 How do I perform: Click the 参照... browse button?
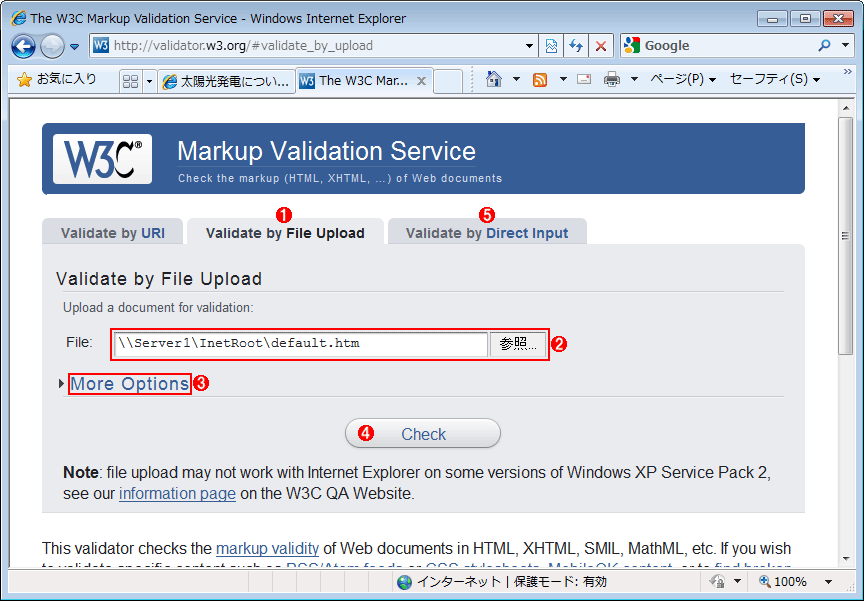pyautogui.click(x=518, y=344)
